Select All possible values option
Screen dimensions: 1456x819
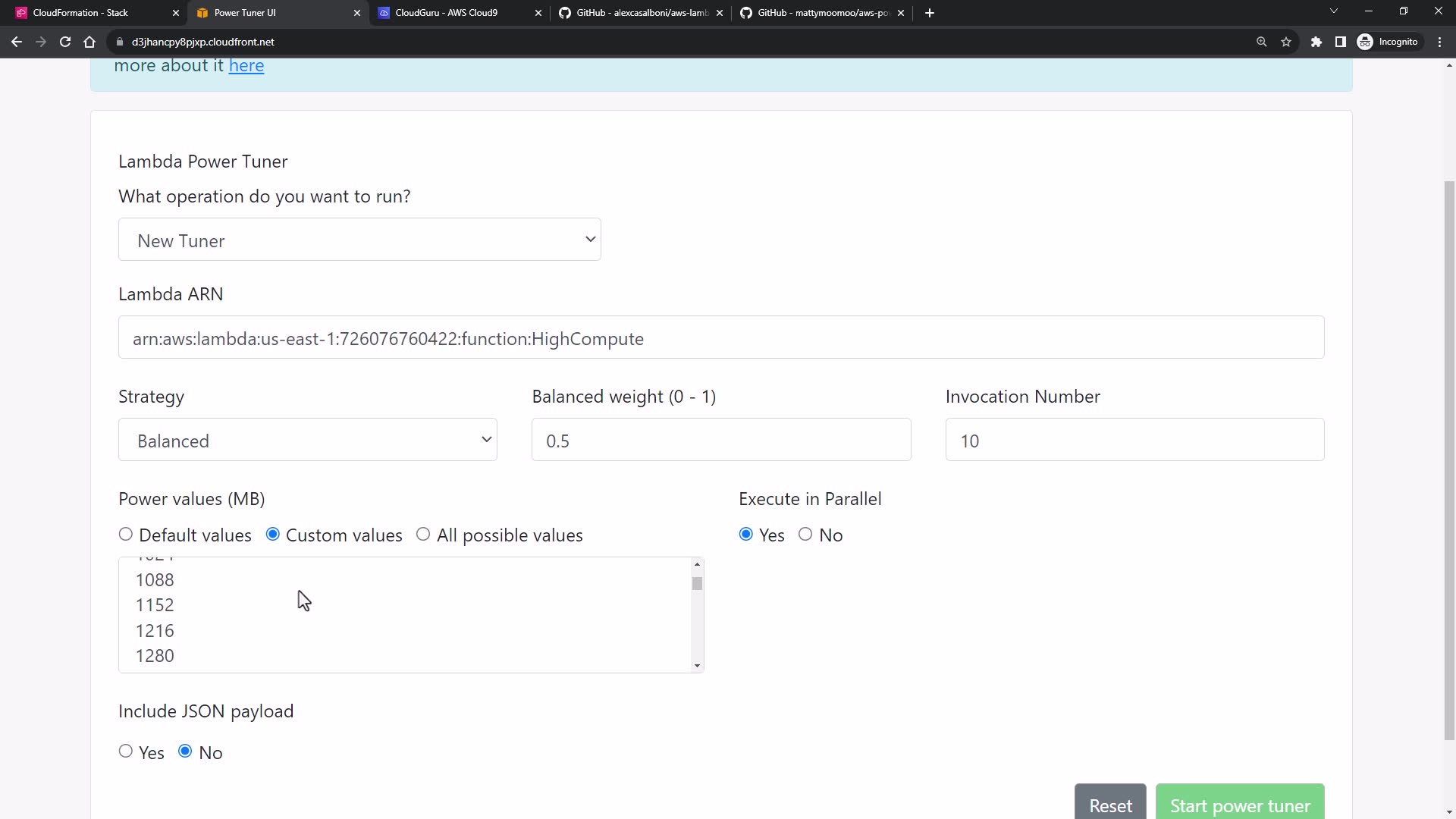[x=423, y=535]
